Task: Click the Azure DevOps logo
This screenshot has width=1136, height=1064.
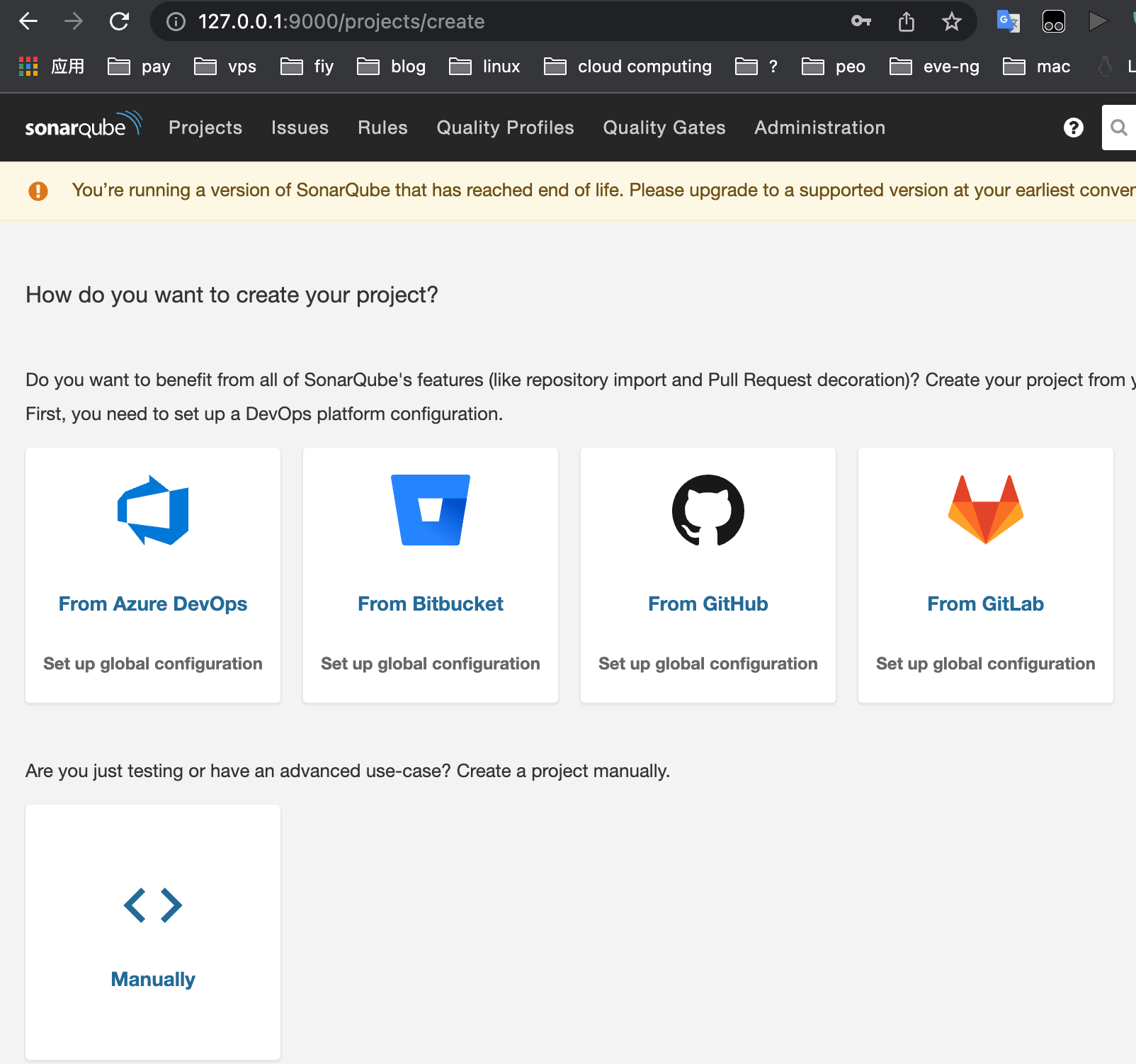Action: [153, 510]
